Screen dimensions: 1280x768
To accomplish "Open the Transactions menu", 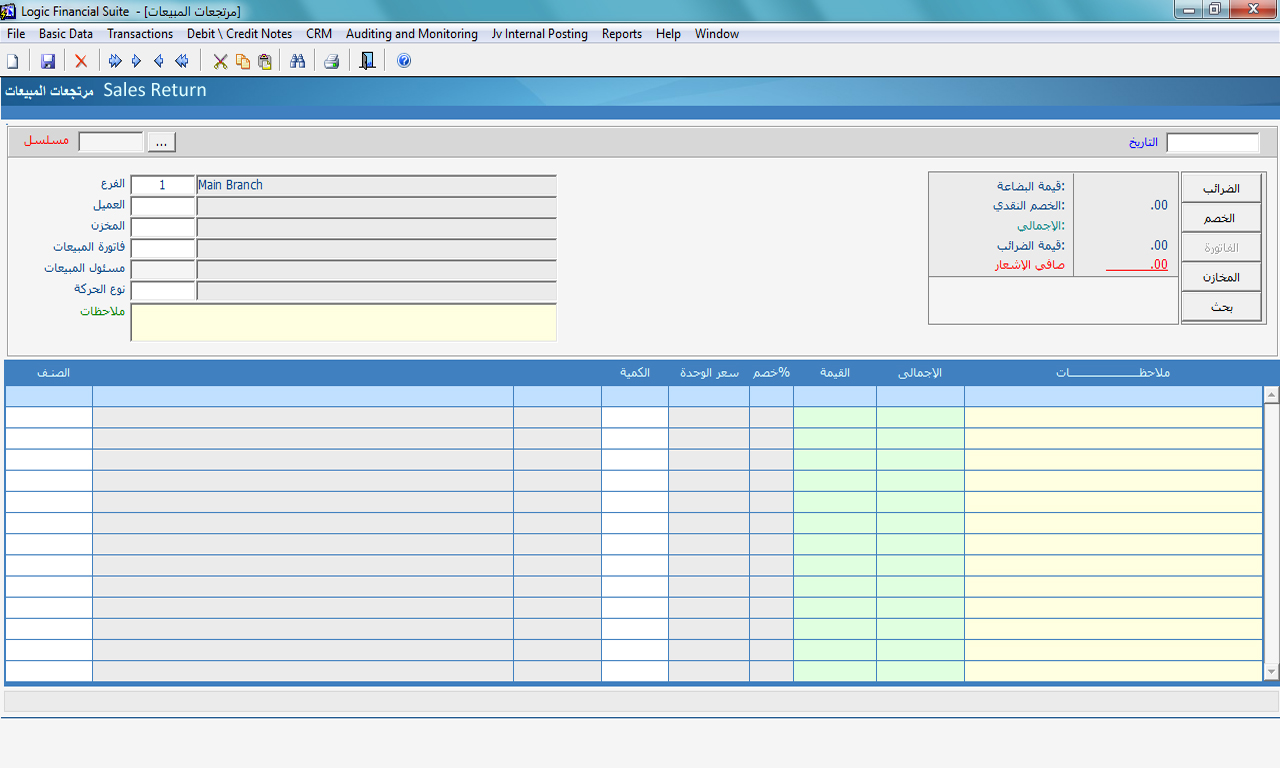I will click(x=140, y=34).
